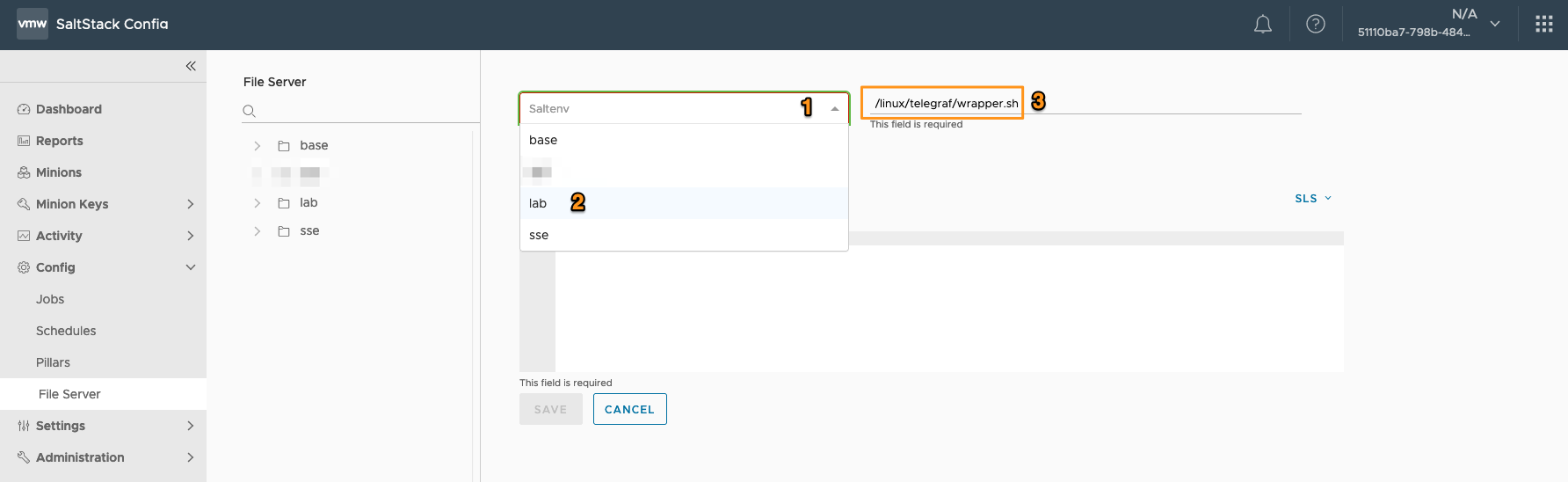Expand the lab folder tree node
This screenshot has height=482, width=1568.
pos(257,203)
